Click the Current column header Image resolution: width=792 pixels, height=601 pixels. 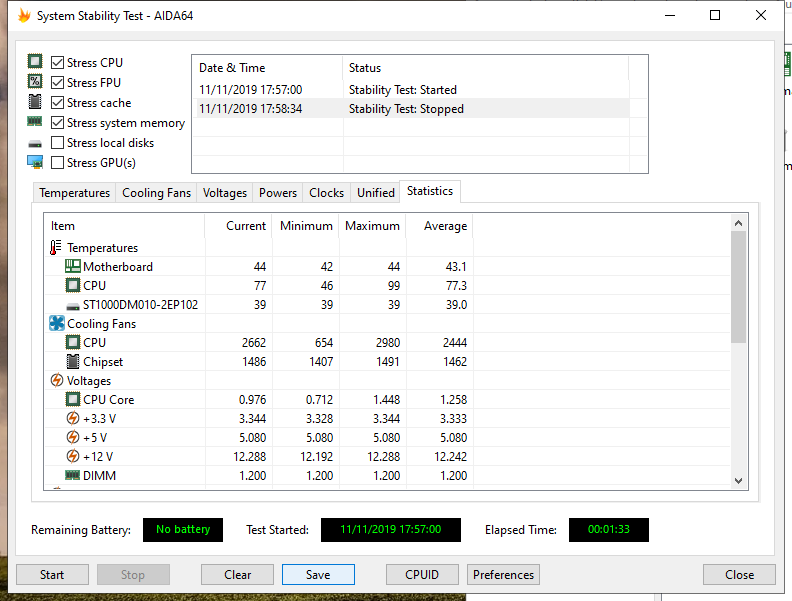pos(238,226)
